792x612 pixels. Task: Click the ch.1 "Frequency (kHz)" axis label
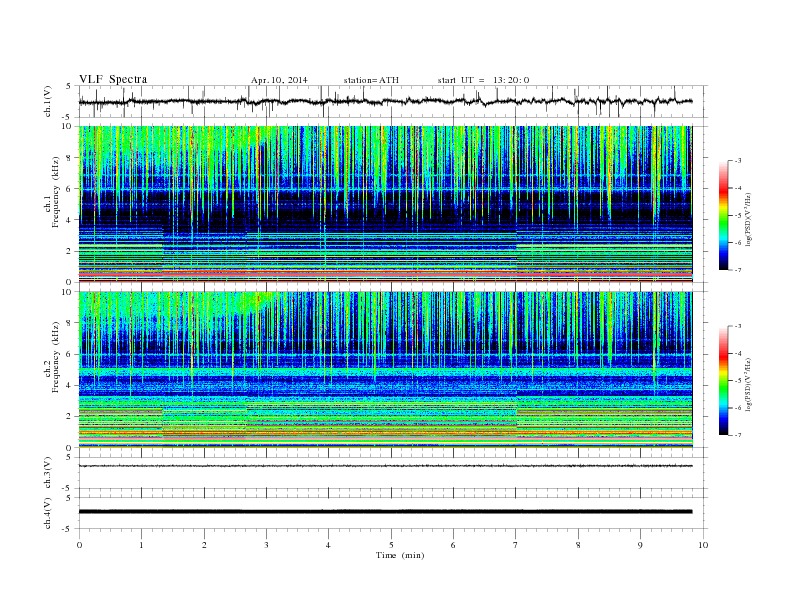[55, 191]
